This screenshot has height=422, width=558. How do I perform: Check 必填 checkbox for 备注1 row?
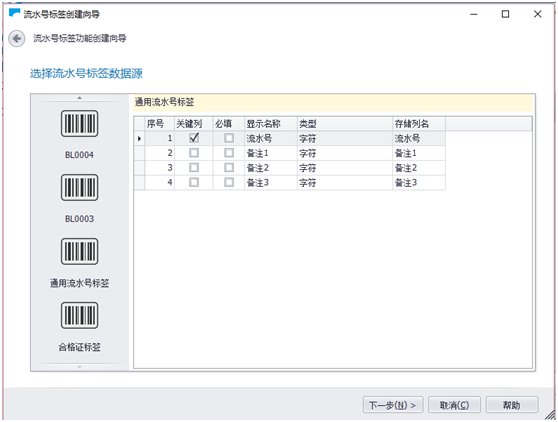(229, 153)
